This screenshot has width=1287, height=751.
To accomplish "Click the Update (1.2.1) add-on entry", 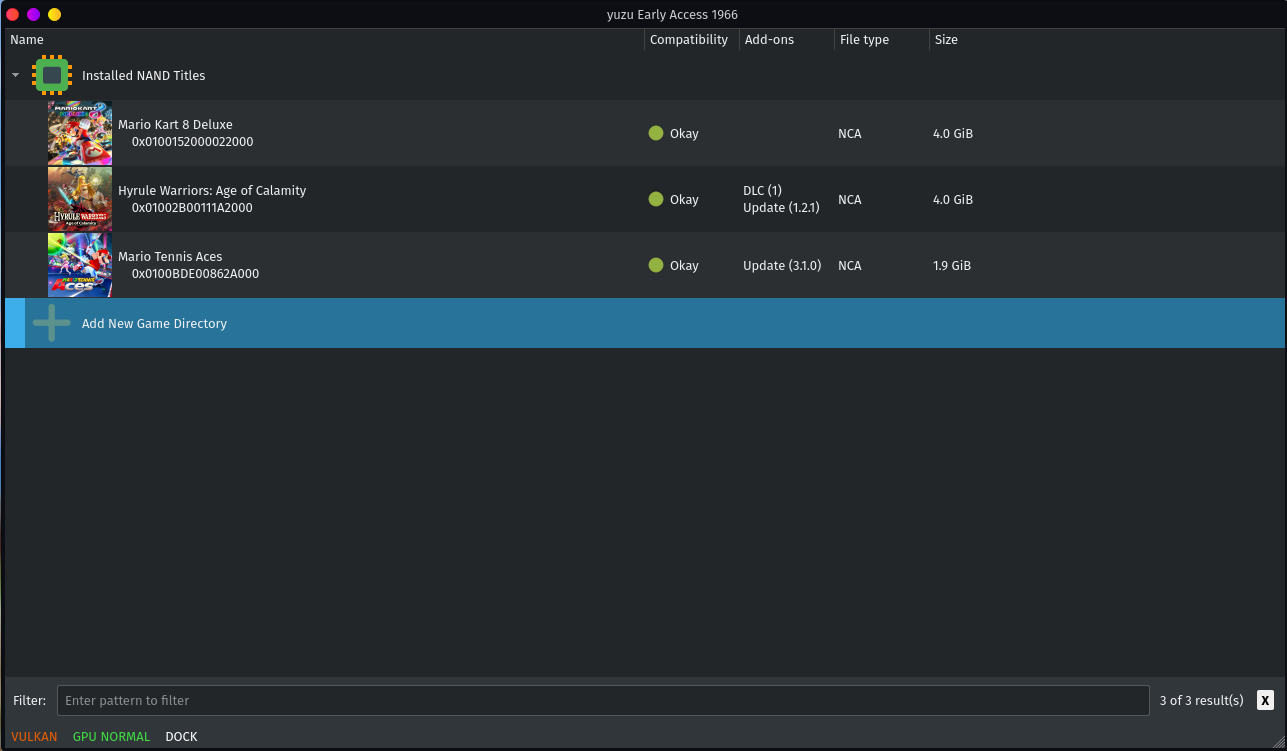I will click(x=781, y=208).
